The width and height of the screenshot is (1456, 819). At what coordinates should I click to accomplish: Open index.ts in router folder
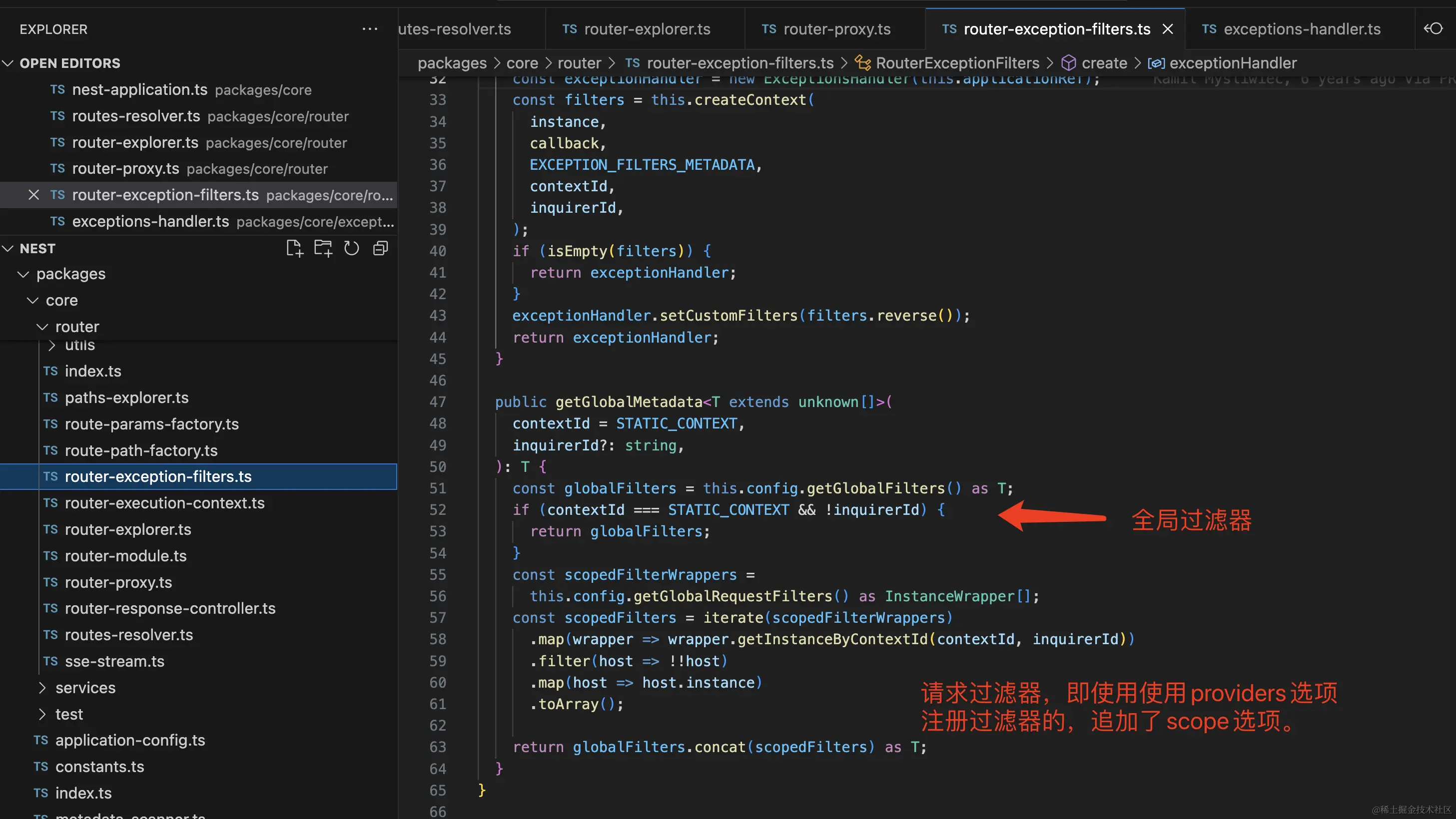coord(198,371)
